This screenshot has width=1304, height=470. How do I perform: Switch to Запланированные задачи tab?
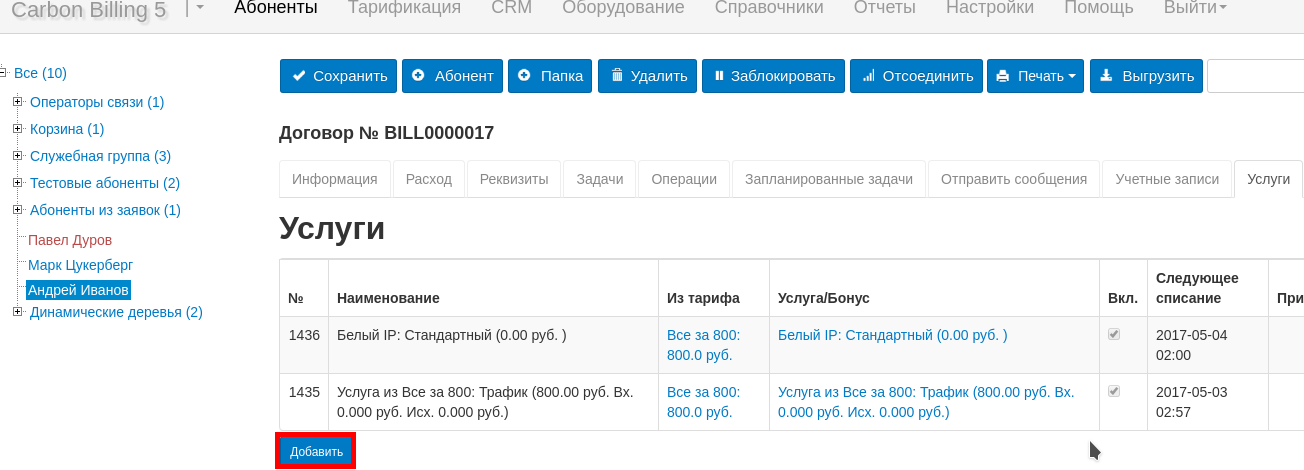829,179
